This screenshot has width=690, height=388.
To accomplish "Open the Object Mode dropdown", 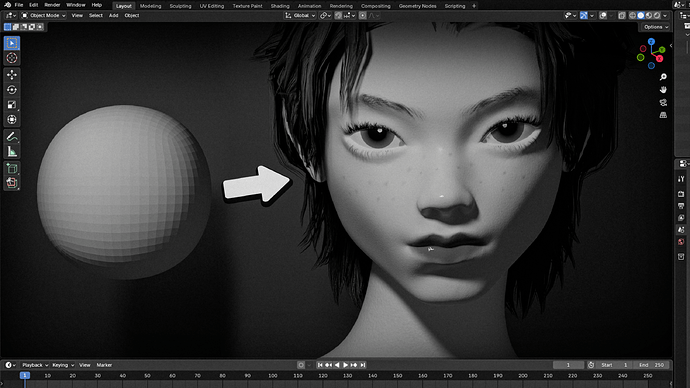I will pyautogui.click(x=44, y=15).
